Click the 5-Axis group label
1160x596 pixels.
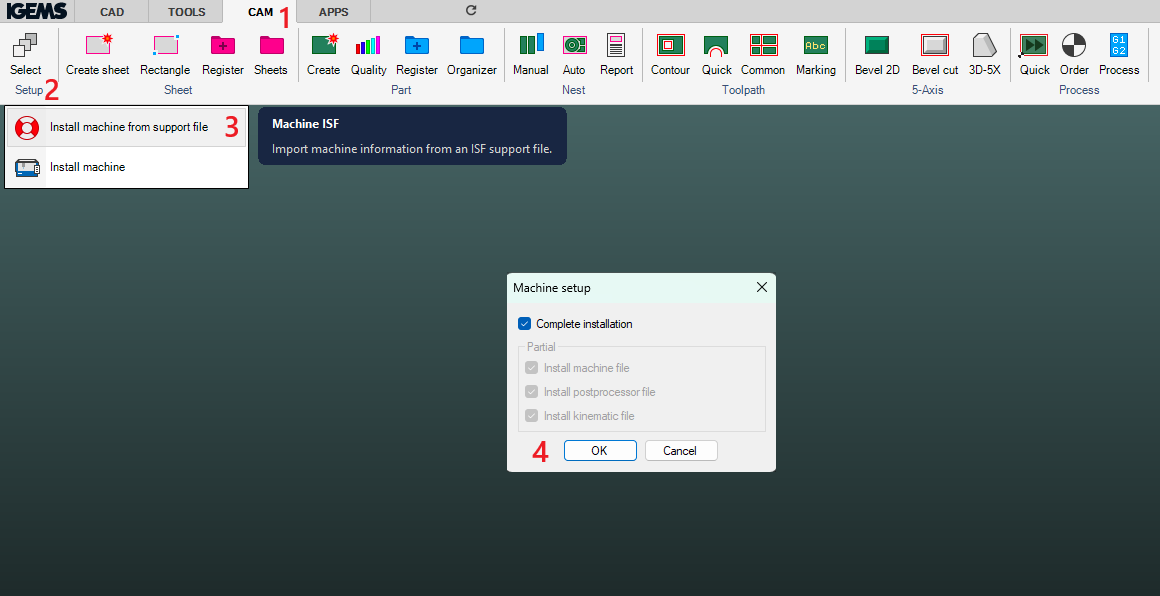[928, 90]
